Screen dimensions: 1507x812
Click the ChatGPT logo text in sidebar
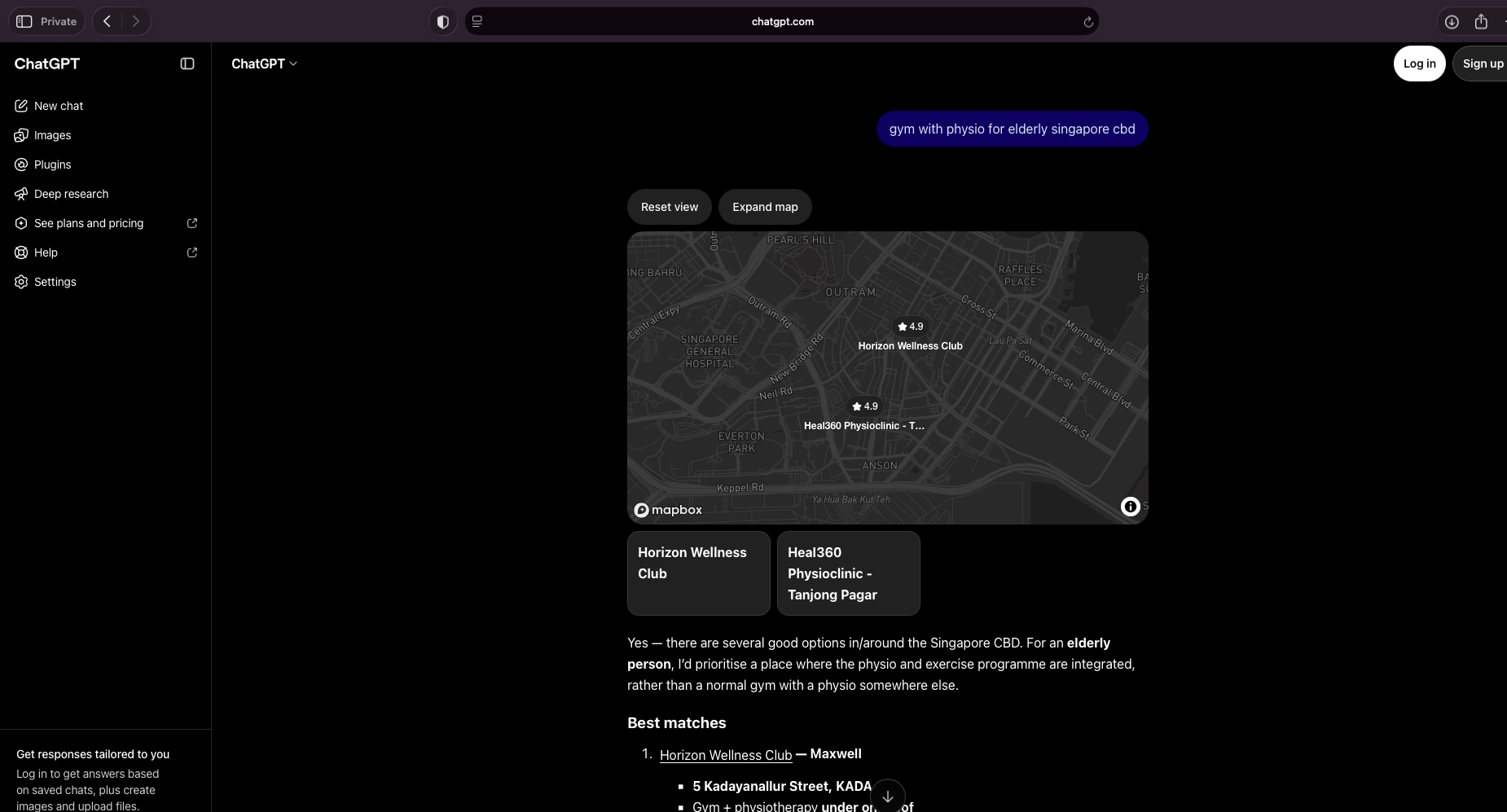tap(47, 64)
